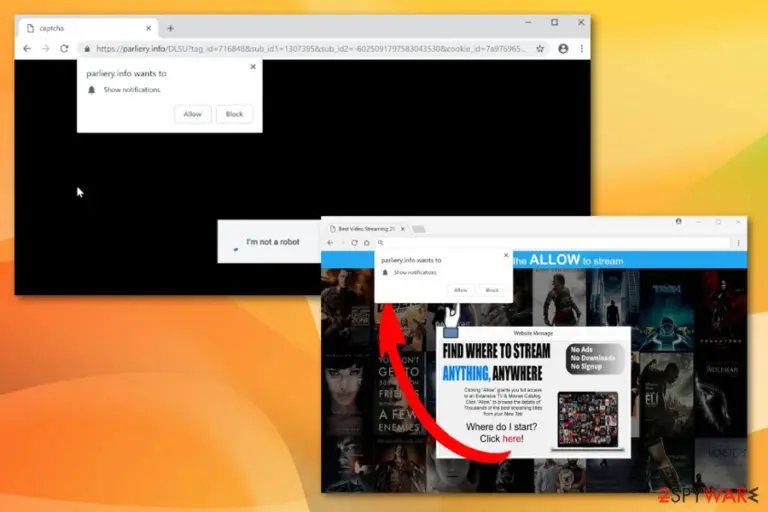
Task: Click the forward arrow in captcha window
Action: coord(46,49)
